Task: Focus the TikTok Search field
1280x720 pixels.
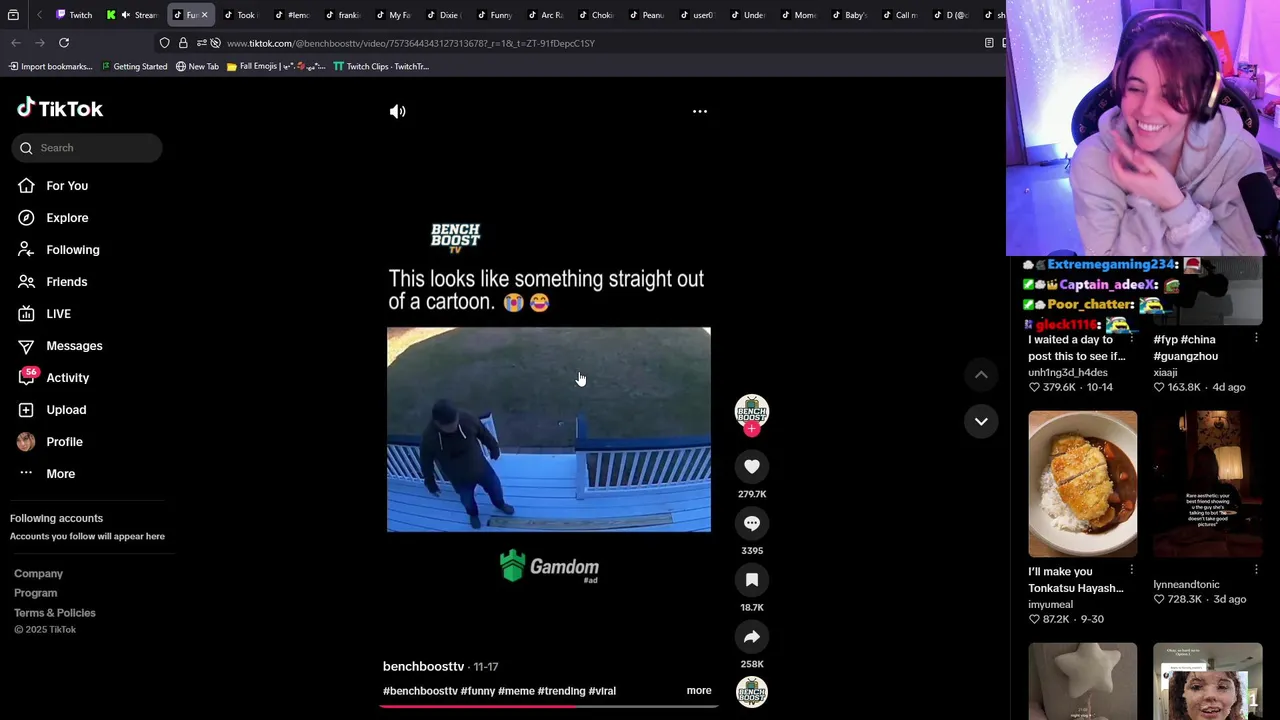Action: pyautogui.click(x=88, y=148)
